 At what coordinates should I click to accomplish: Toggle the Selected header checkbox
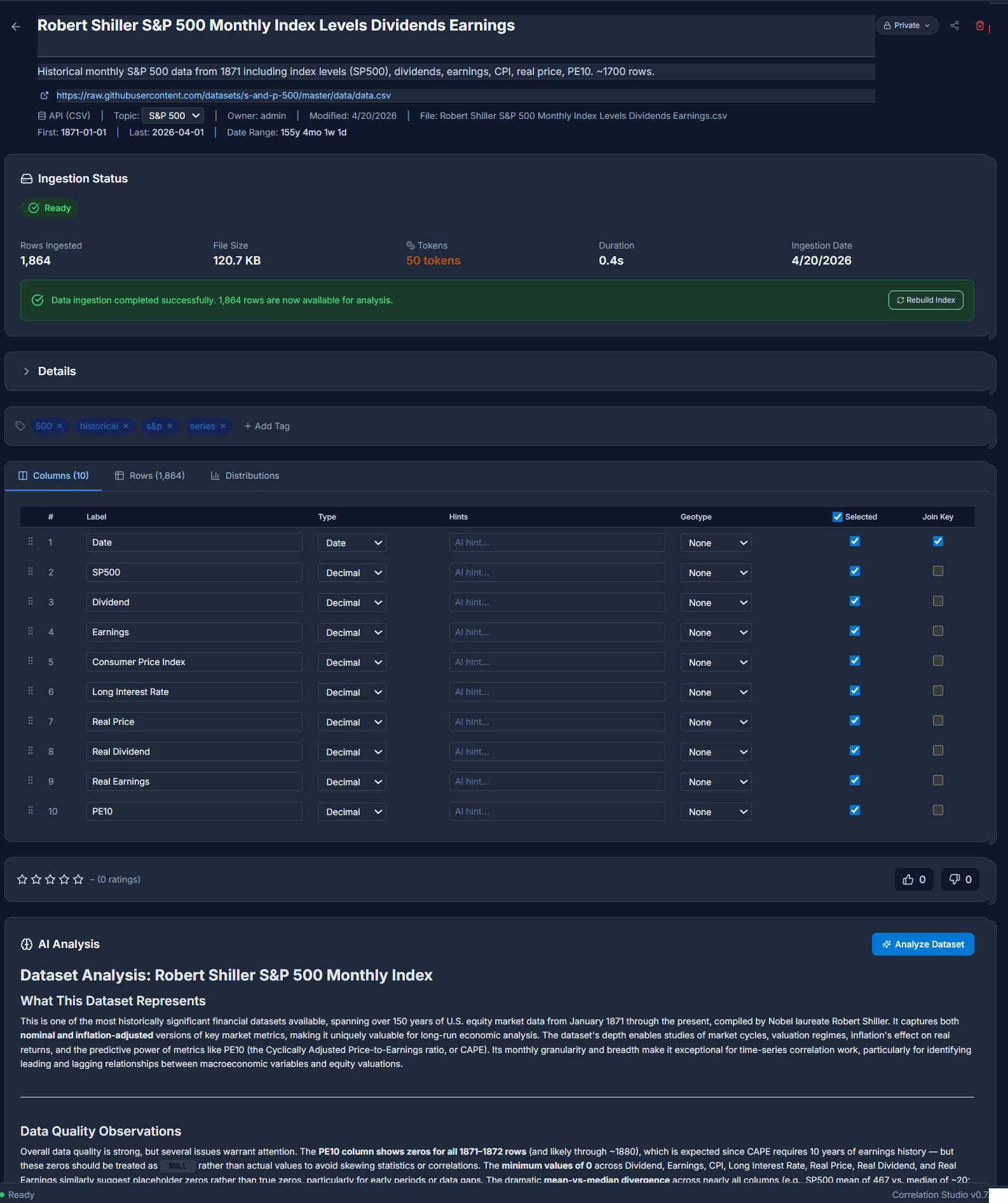point(838,517)
